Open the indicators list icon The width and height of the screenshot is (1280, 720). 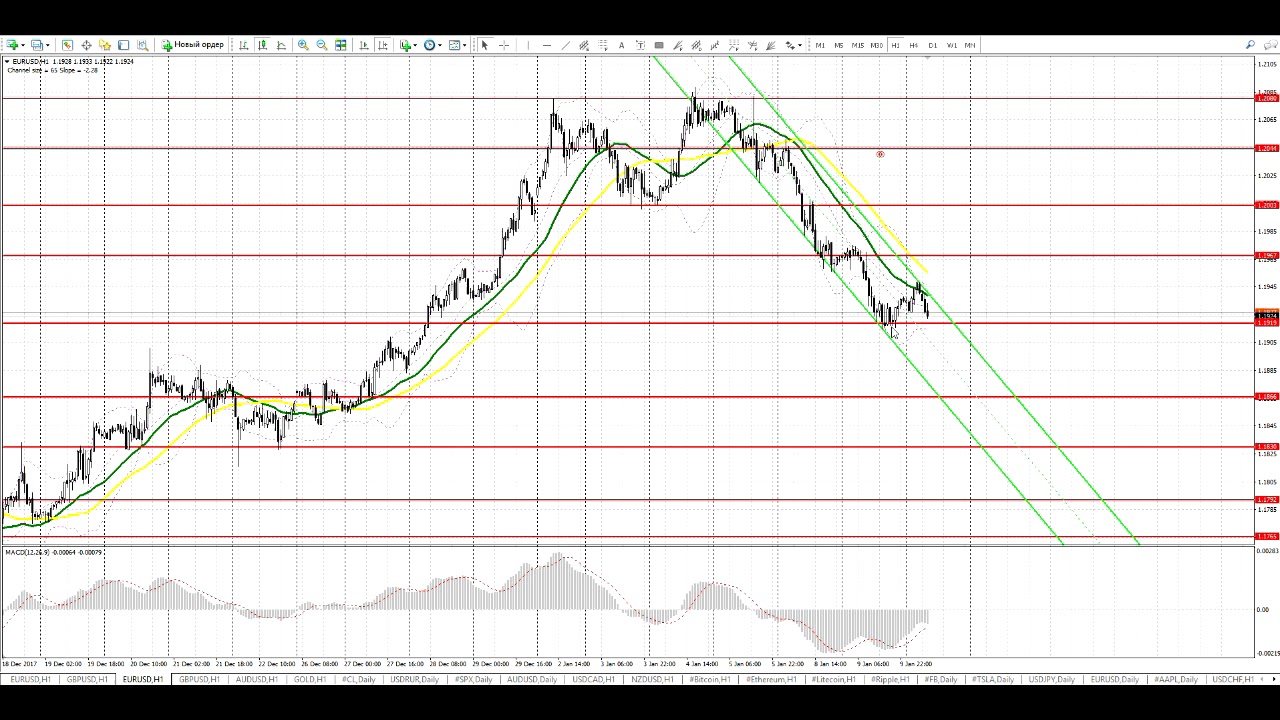pos(405,45)
